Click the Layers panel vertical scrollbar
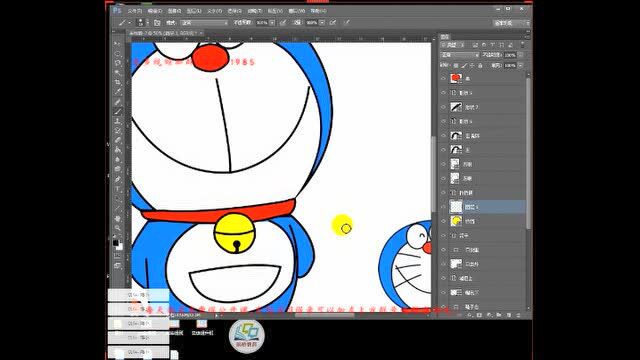This screenshot has width=640, height=360. [x=529, y=153]
